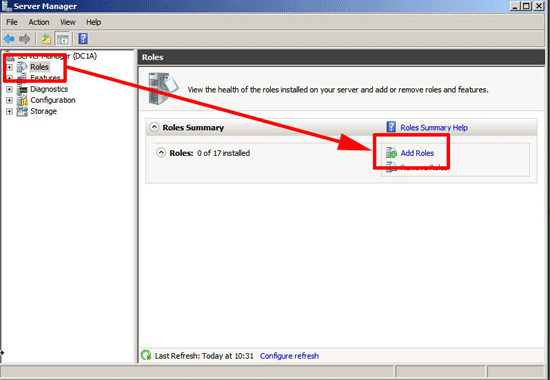Click the large server Roles header icon

(163, 89)
